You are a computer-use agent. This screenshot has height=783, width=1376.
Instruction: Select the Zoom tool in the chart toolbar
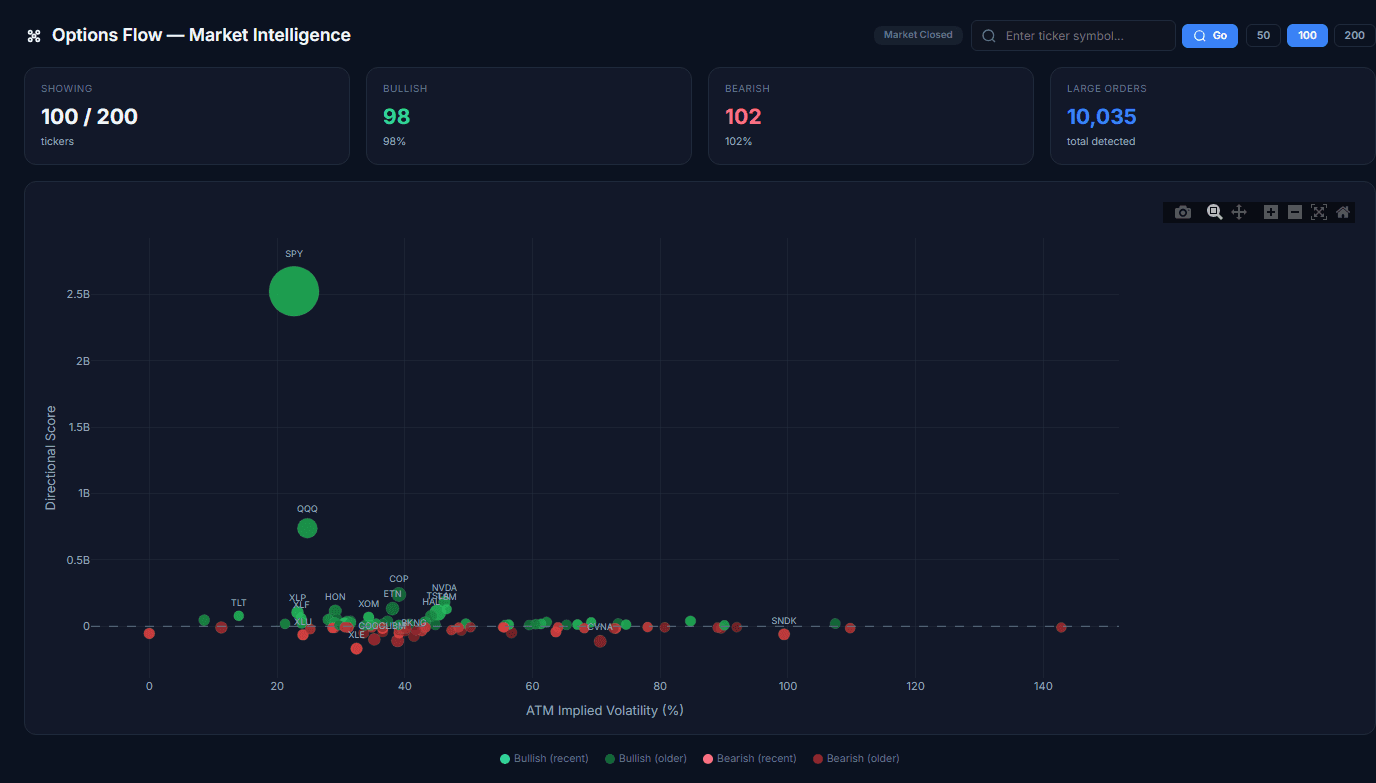[x=1214, y=212]
